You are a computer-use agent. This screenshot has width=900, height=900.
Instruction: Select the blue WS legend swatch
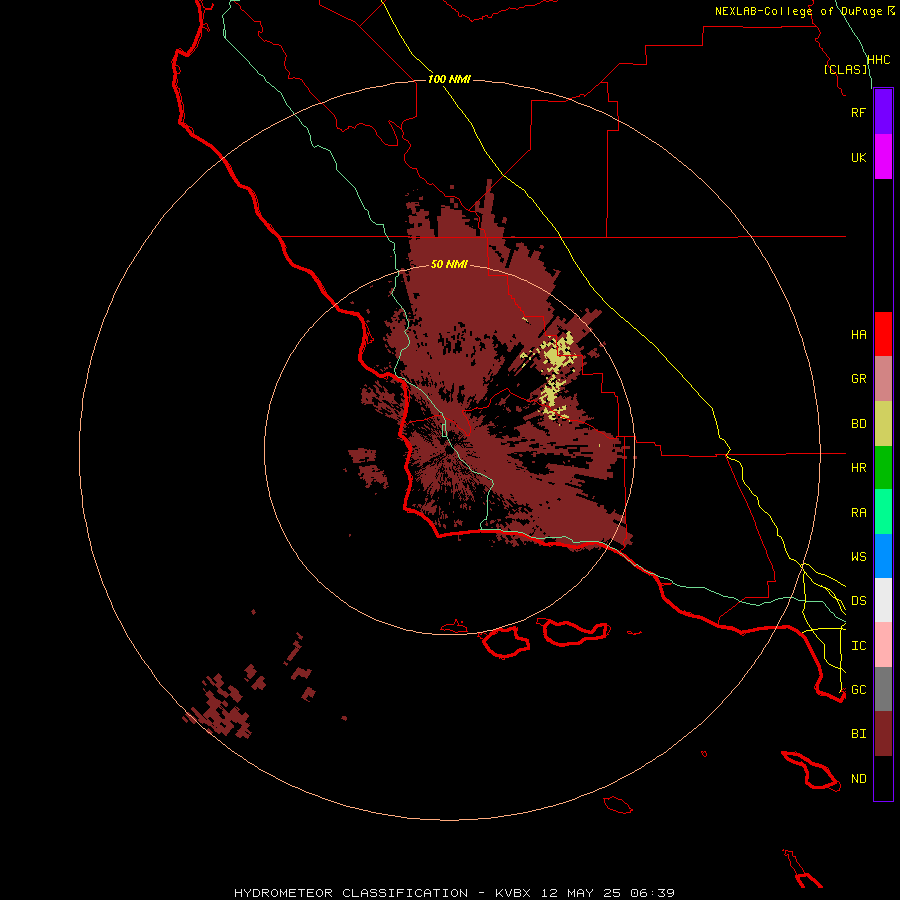pos(883,556)
